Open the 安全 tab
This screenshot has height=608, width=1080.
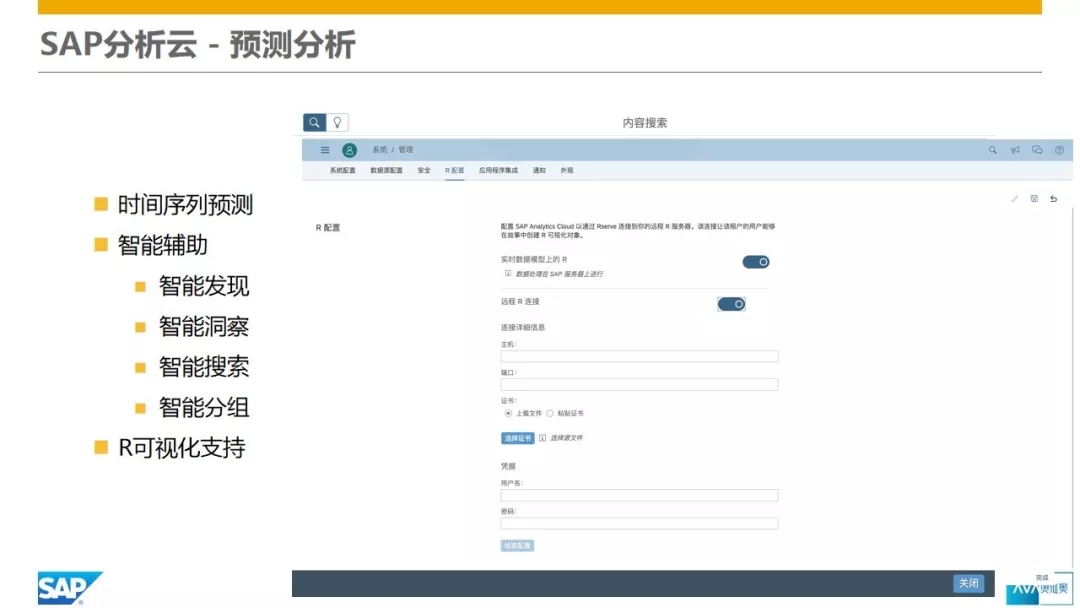click(424, 171)
